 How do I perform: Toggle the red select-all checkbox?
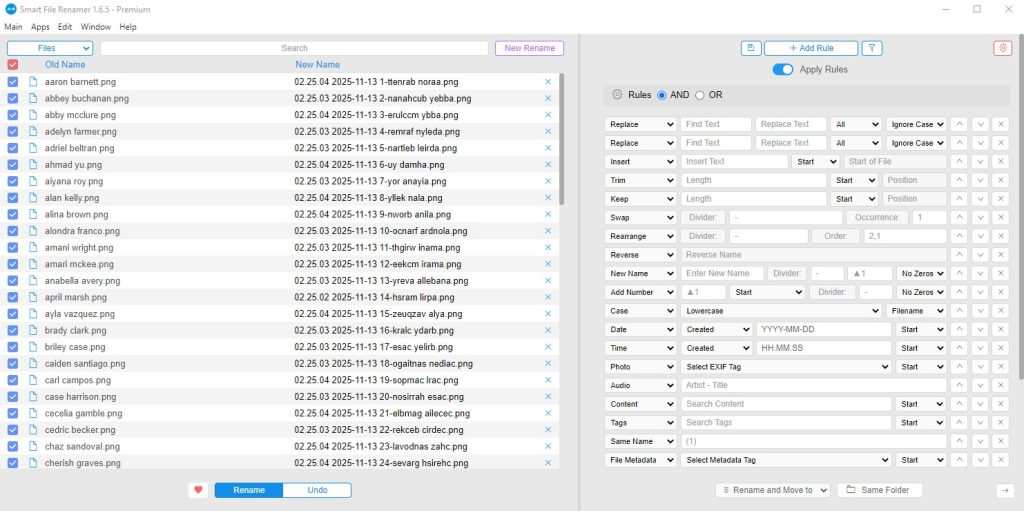tap(13, 65)
